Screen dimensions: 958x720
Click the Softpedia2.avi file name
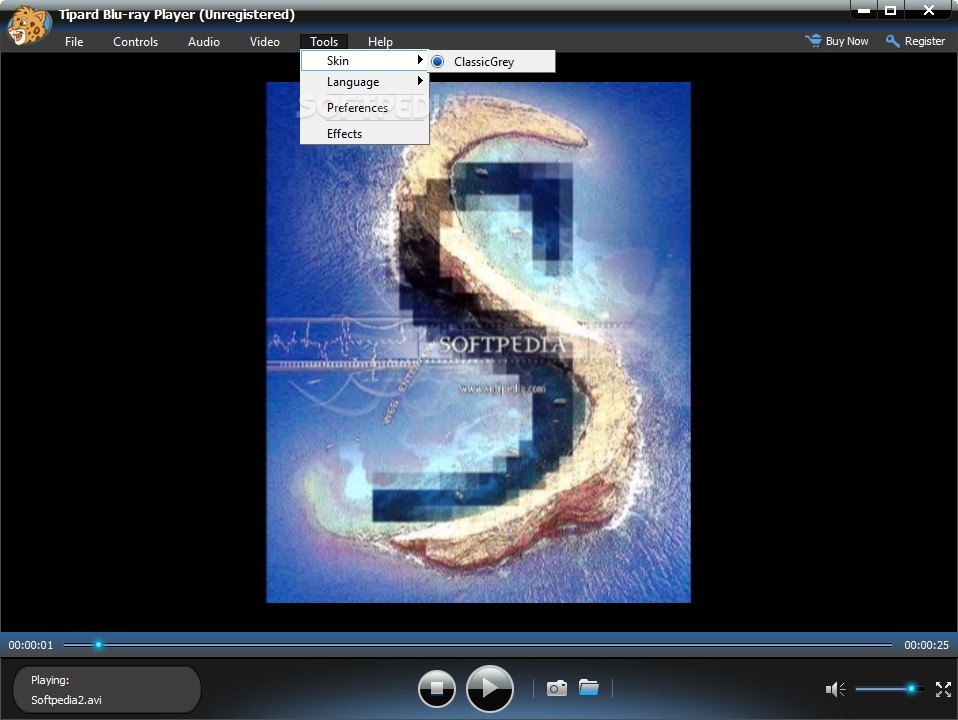(66, 700)
